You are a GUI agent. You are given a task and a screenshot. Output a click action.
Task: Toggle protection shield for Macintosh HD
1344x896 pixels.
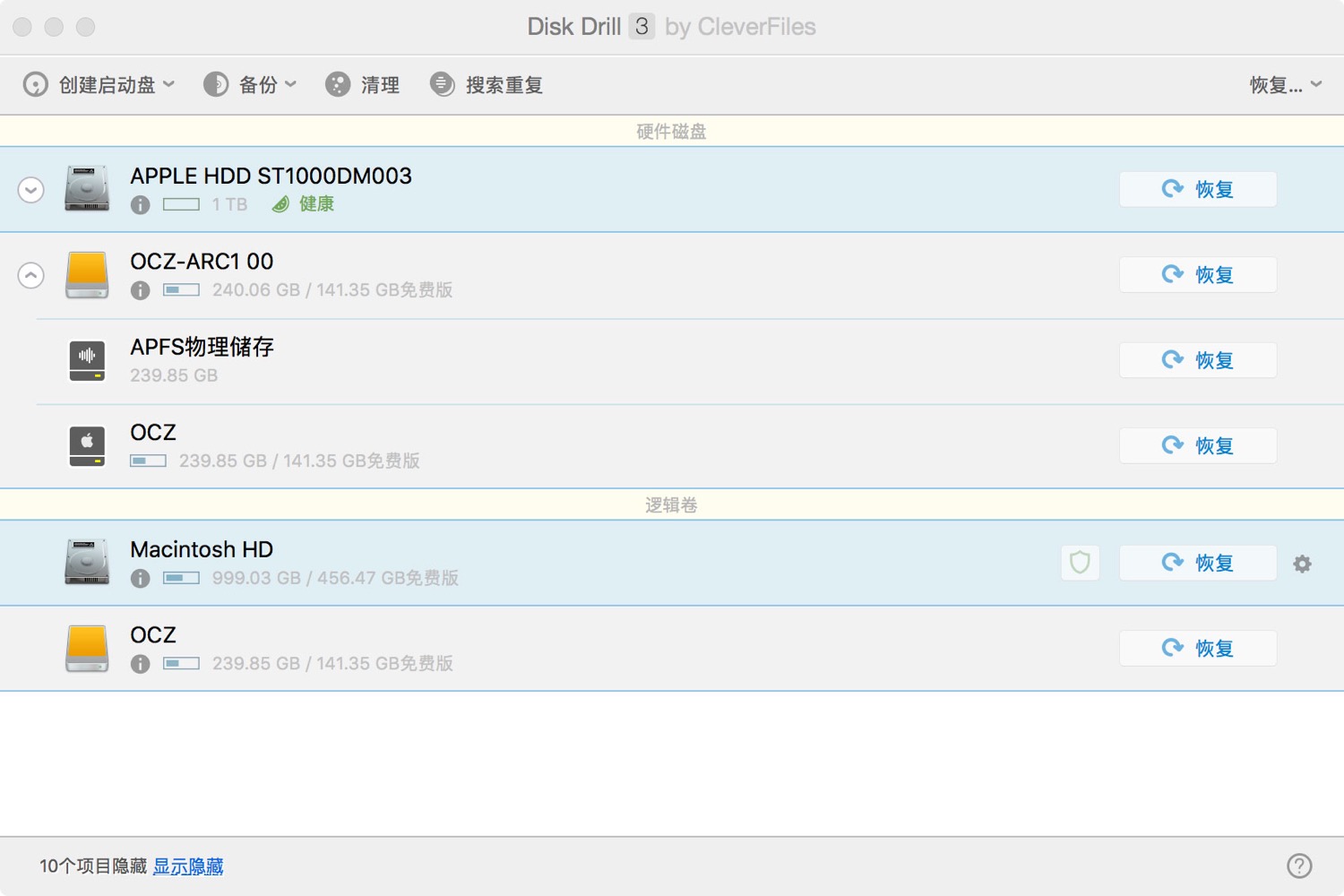coord(1080,563)
